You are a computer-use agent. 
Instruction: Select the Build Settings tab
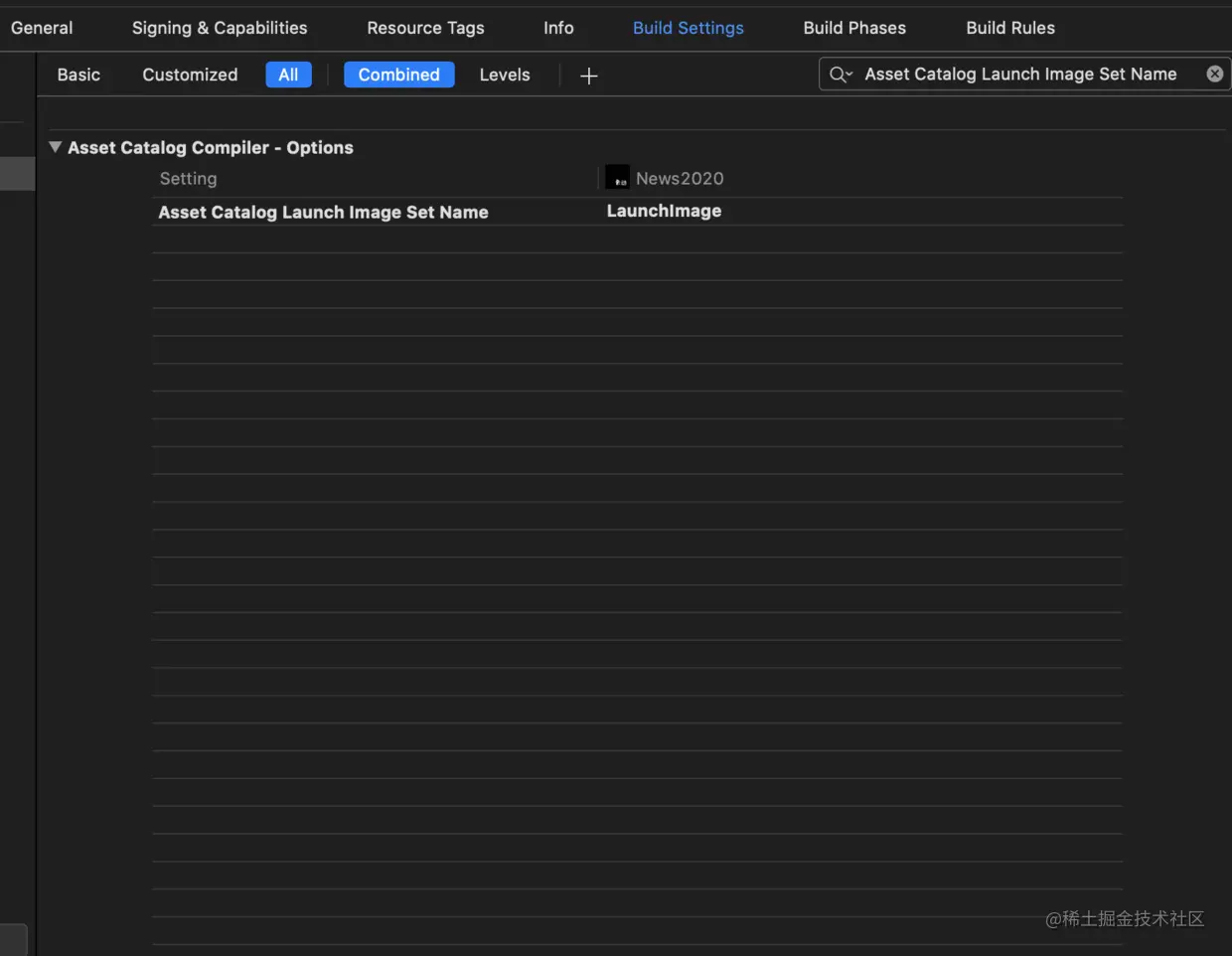pyautogui.click(x=689, y=28)
